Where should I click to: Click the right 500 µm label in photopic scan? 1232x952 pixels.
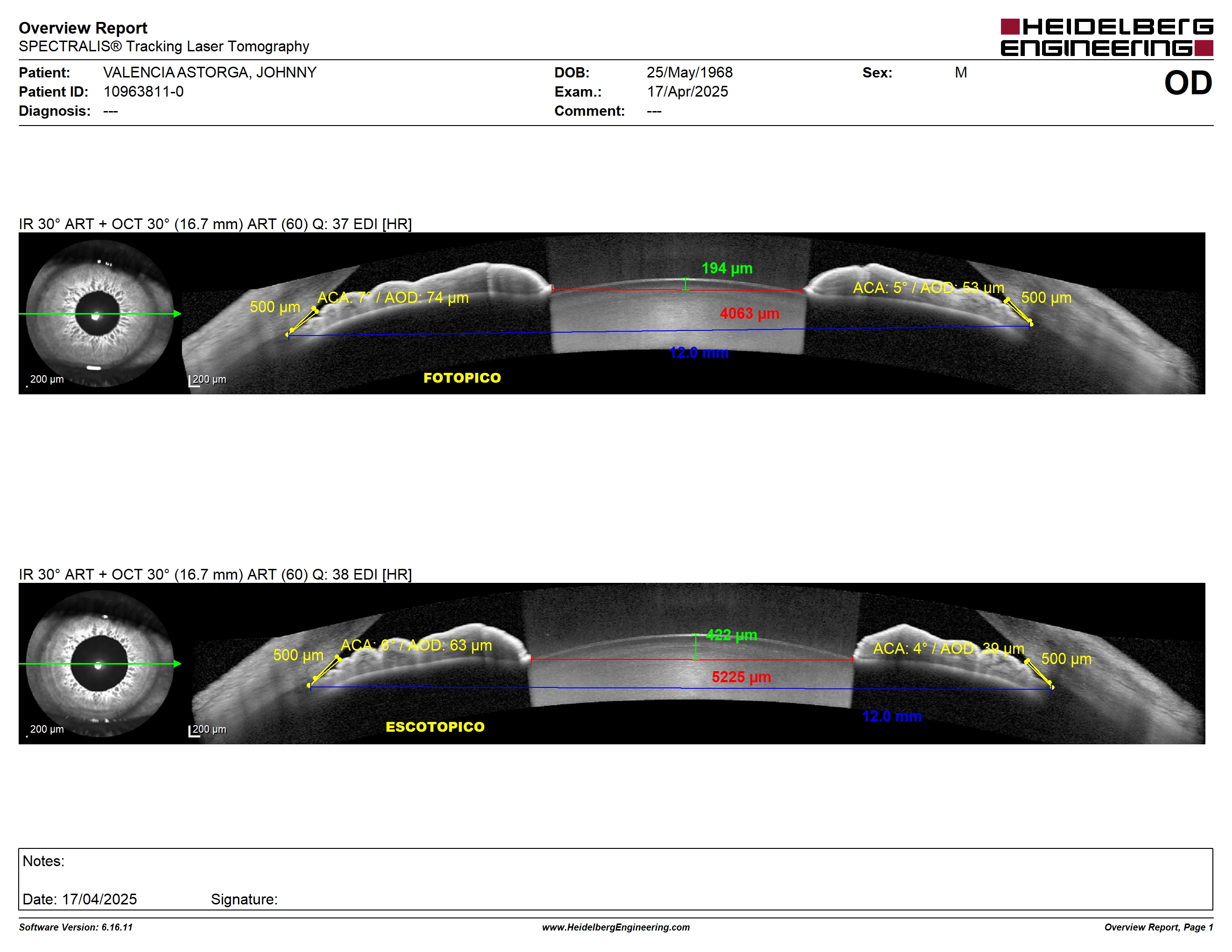[x=1046, y=297]
